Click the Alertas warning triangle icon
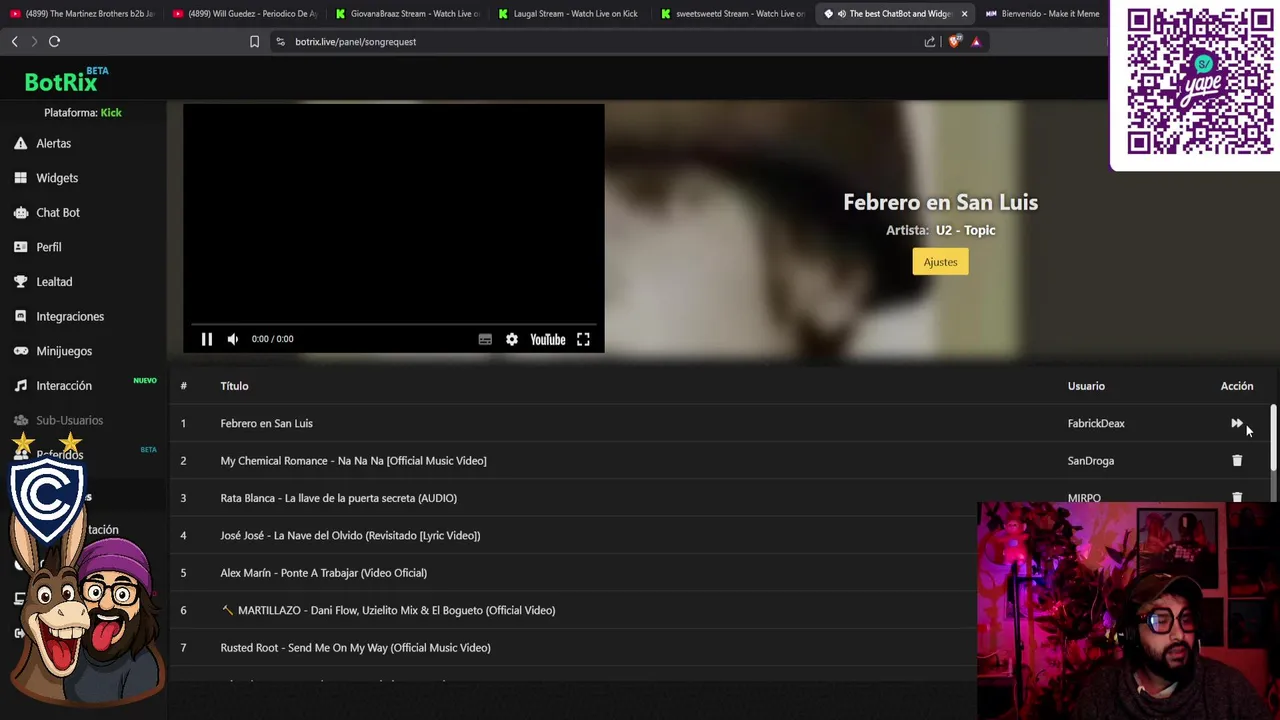Image resolution: width=1280 pixels, height=720 pixels. tap(20, 143)
